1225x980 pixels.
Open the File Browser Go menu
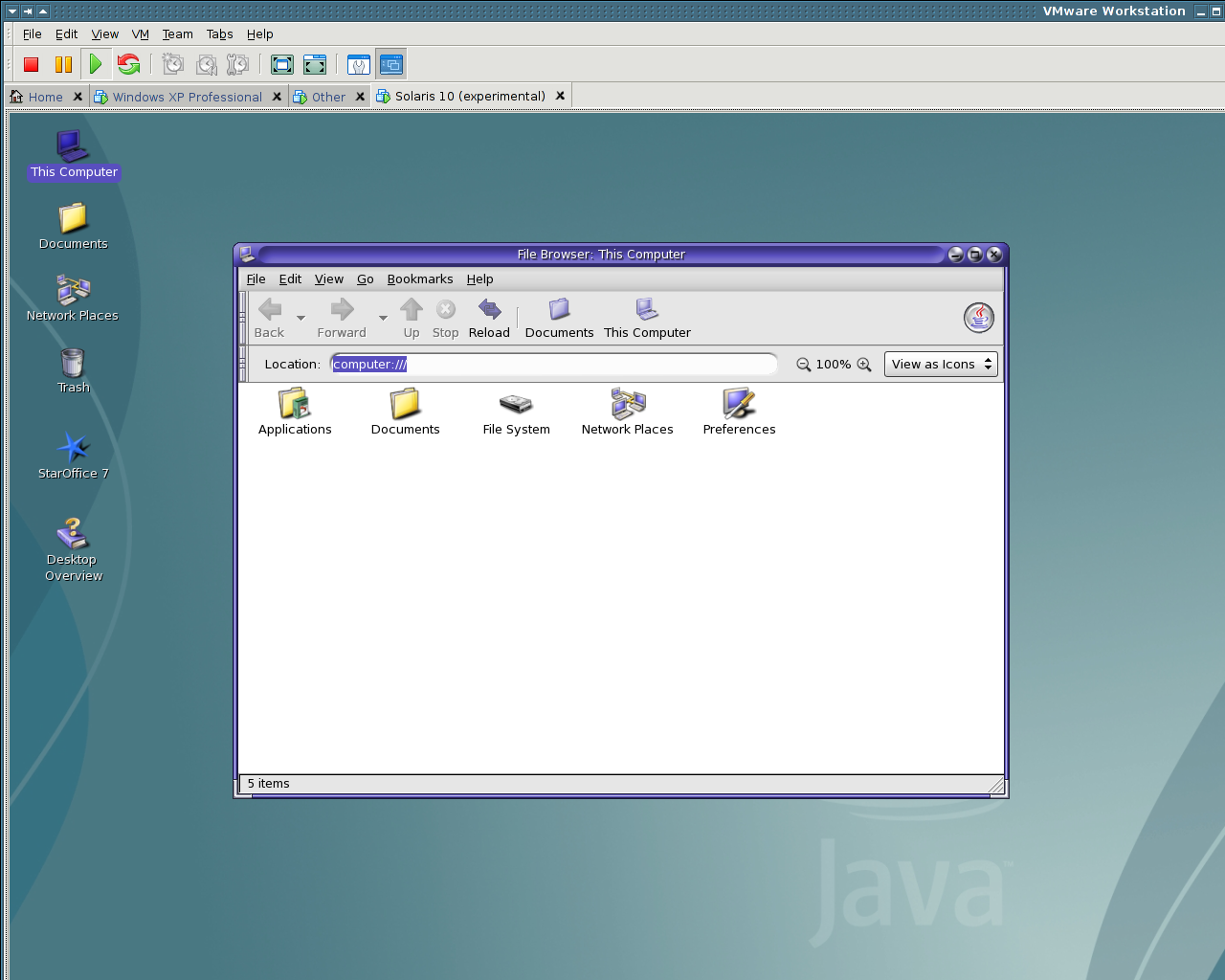tap(366, 279)
